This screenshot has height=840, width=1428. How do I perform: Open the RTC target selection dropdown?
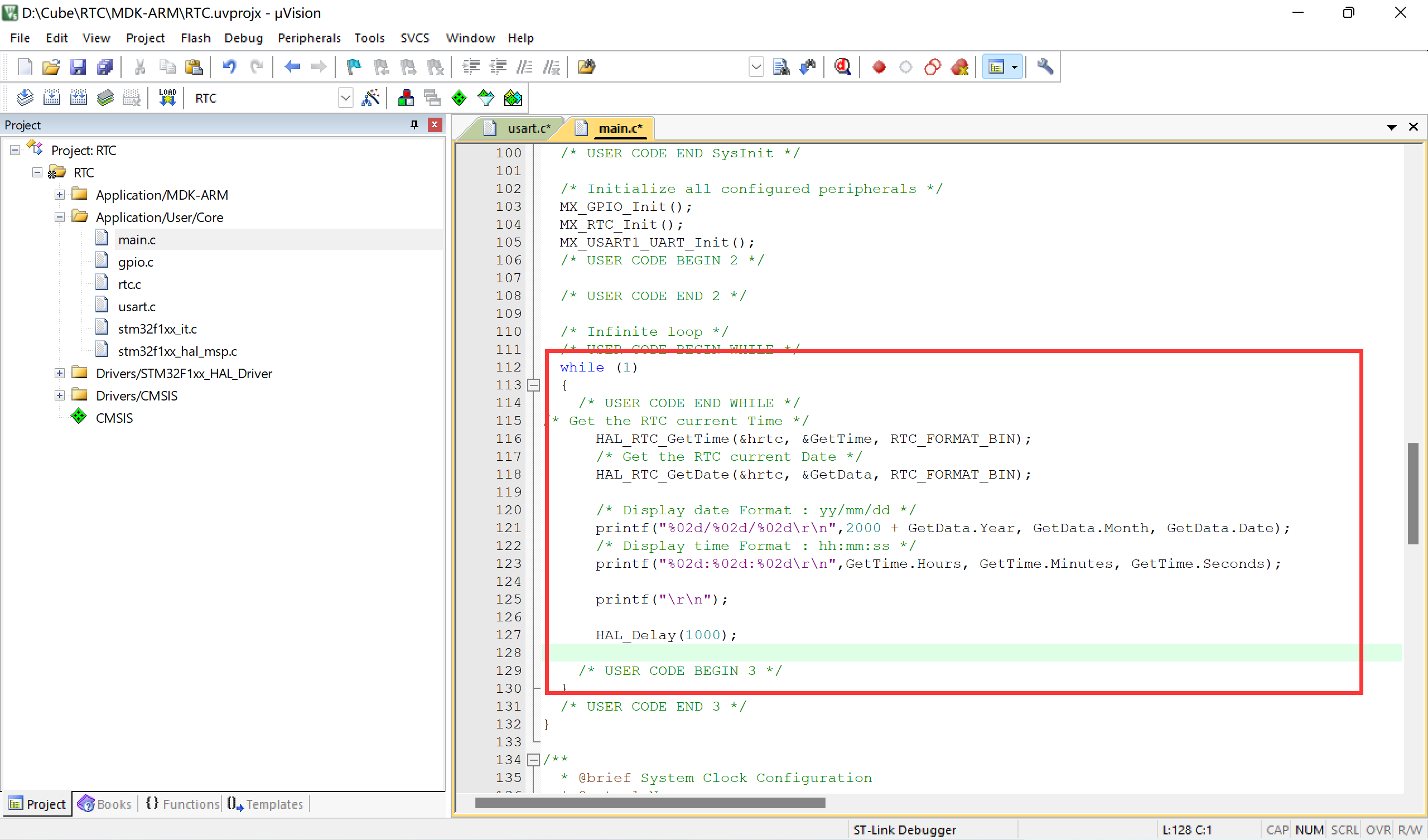(345, 98)
